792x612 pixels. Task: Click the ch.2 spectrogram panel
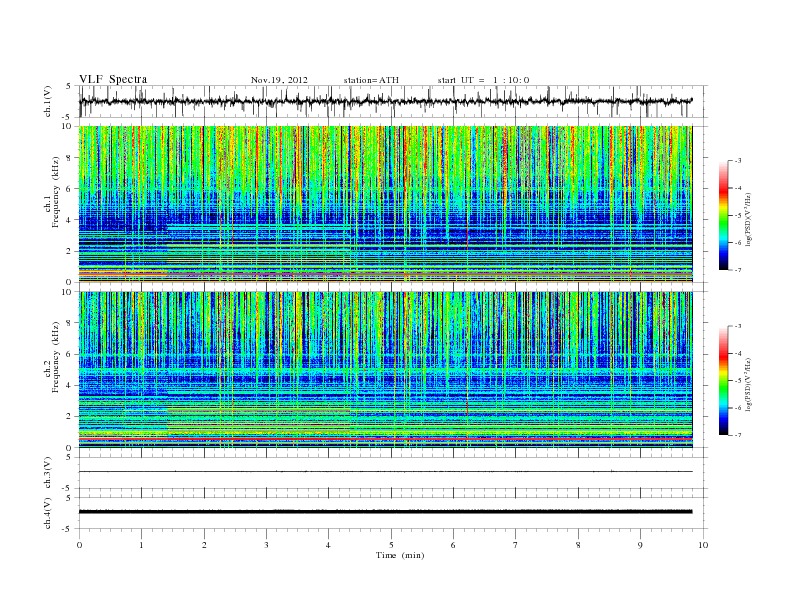click(x=385, y=370)
